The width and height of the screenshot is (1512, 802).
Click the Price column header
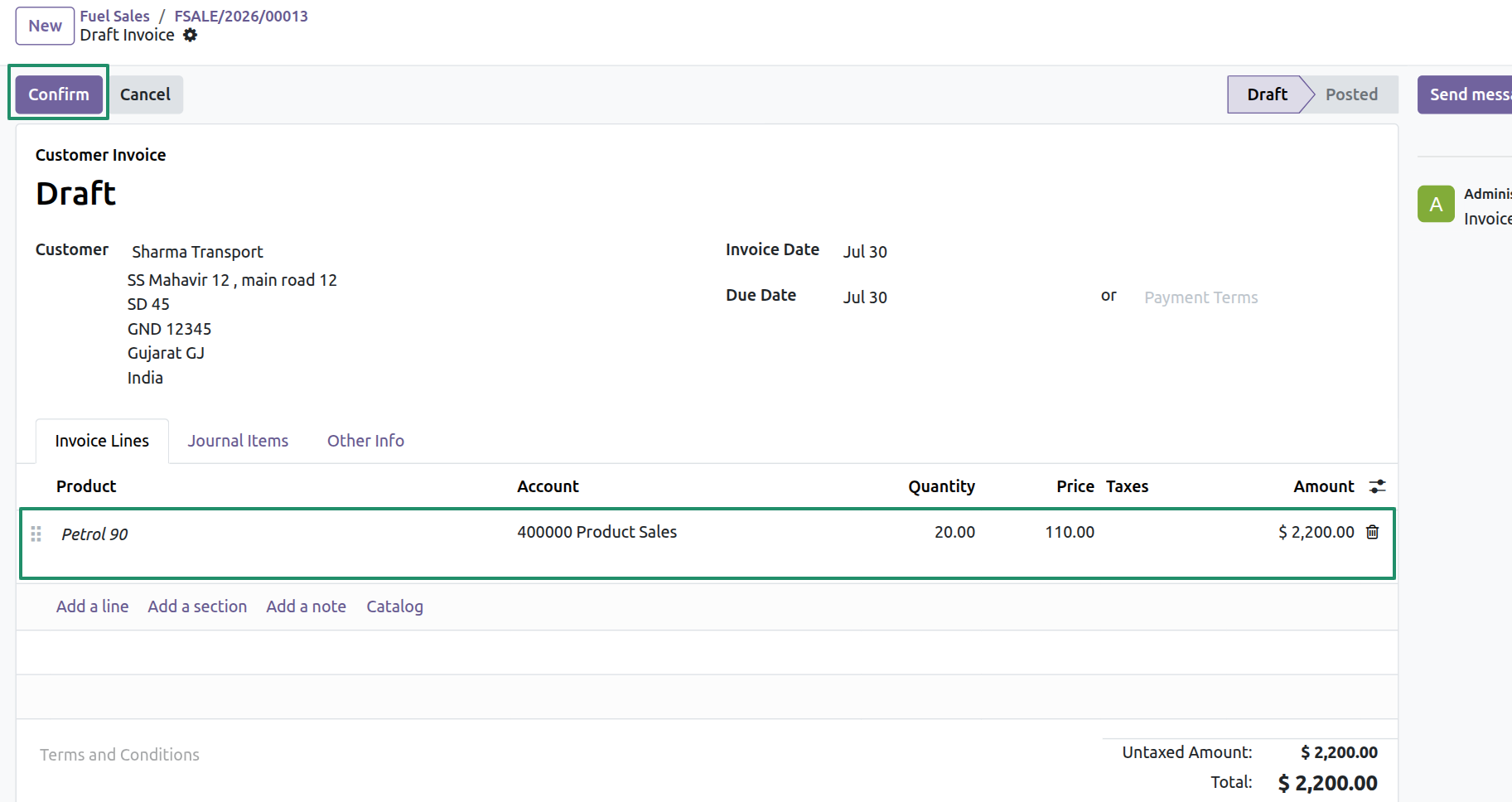point(1075,486)
